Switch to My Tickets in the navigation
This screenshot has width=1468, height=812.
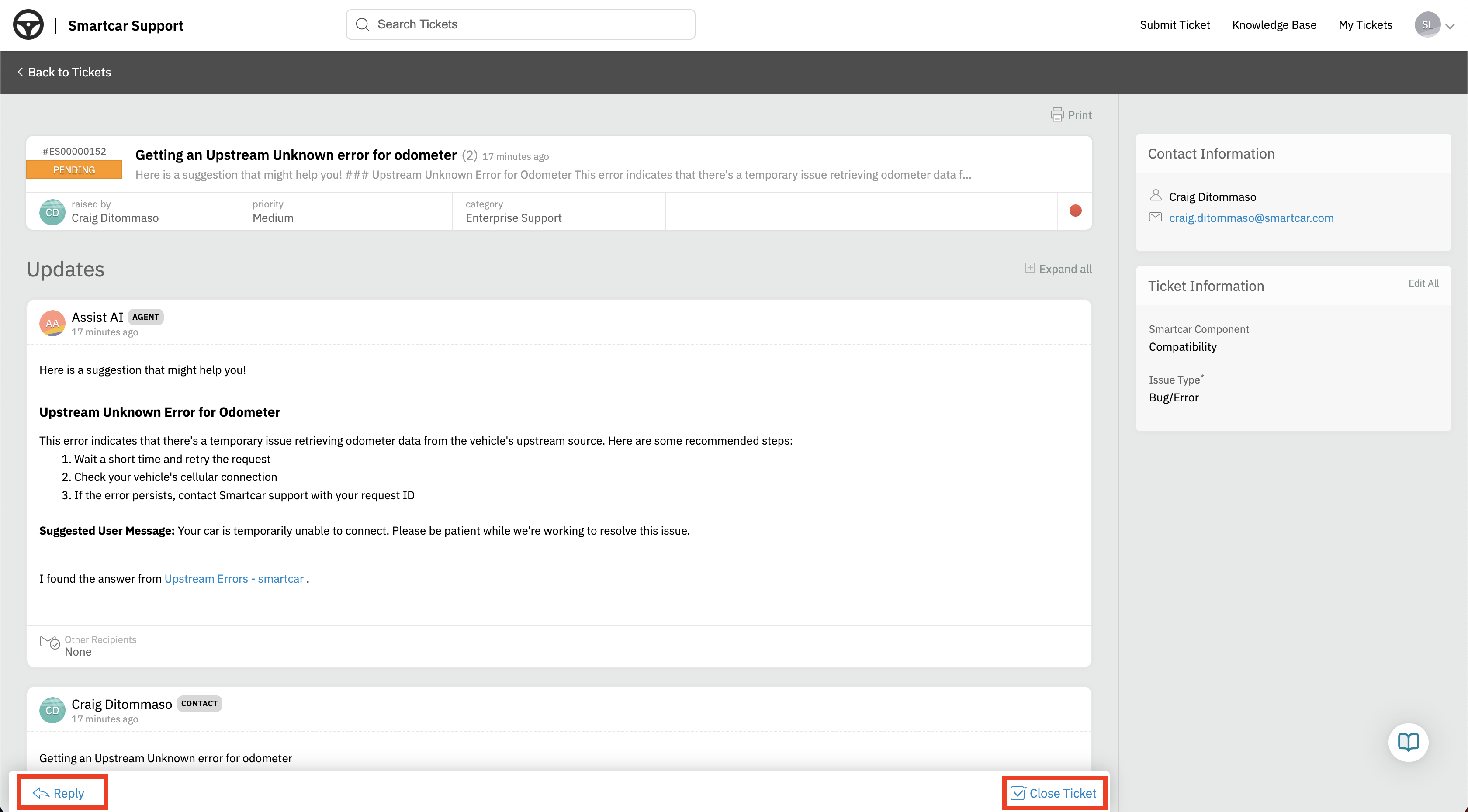1365,24
